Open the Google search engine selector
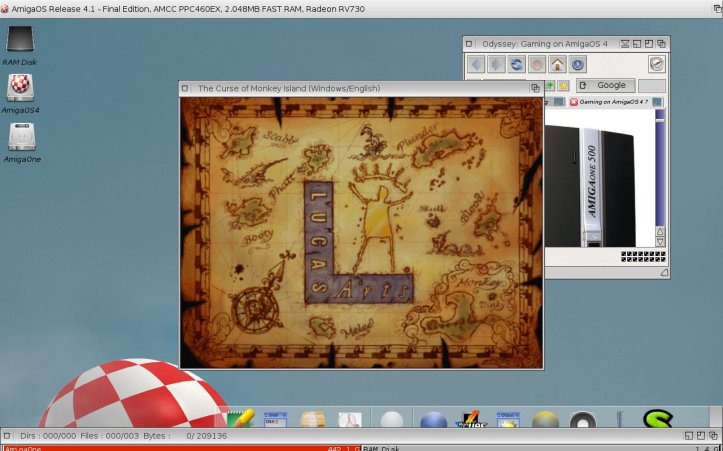The height and width of the screenshot is (451, 723). click(605, 86)
